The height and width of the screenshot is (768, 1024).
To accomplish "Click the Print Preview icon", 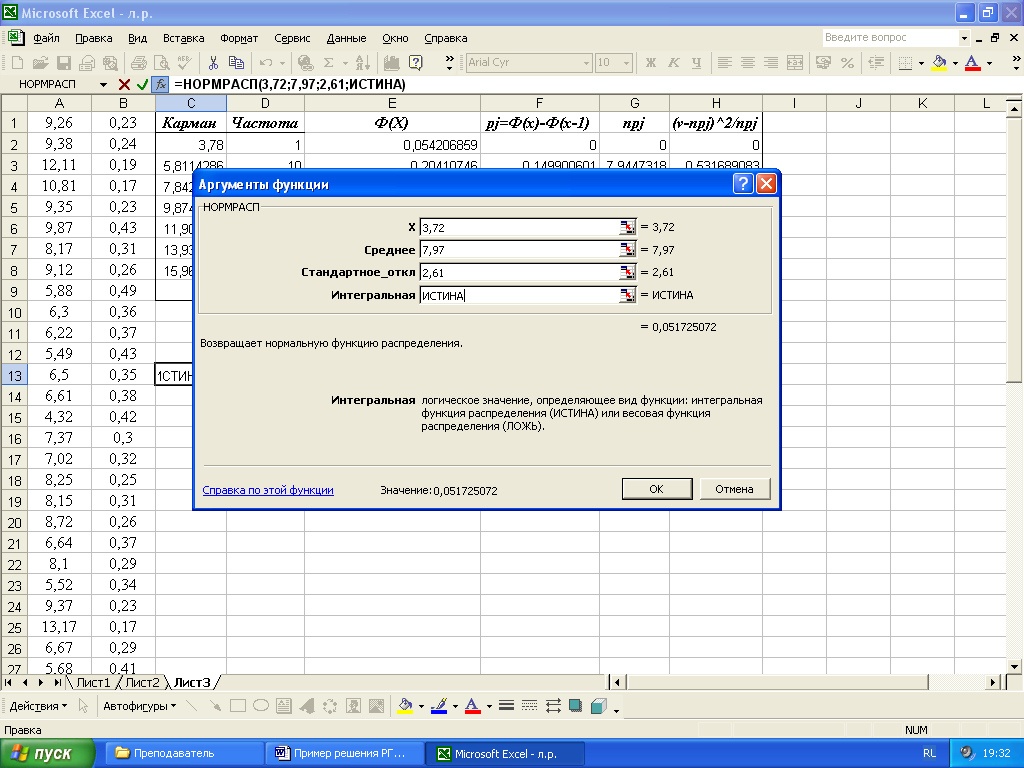I will 161,63.
